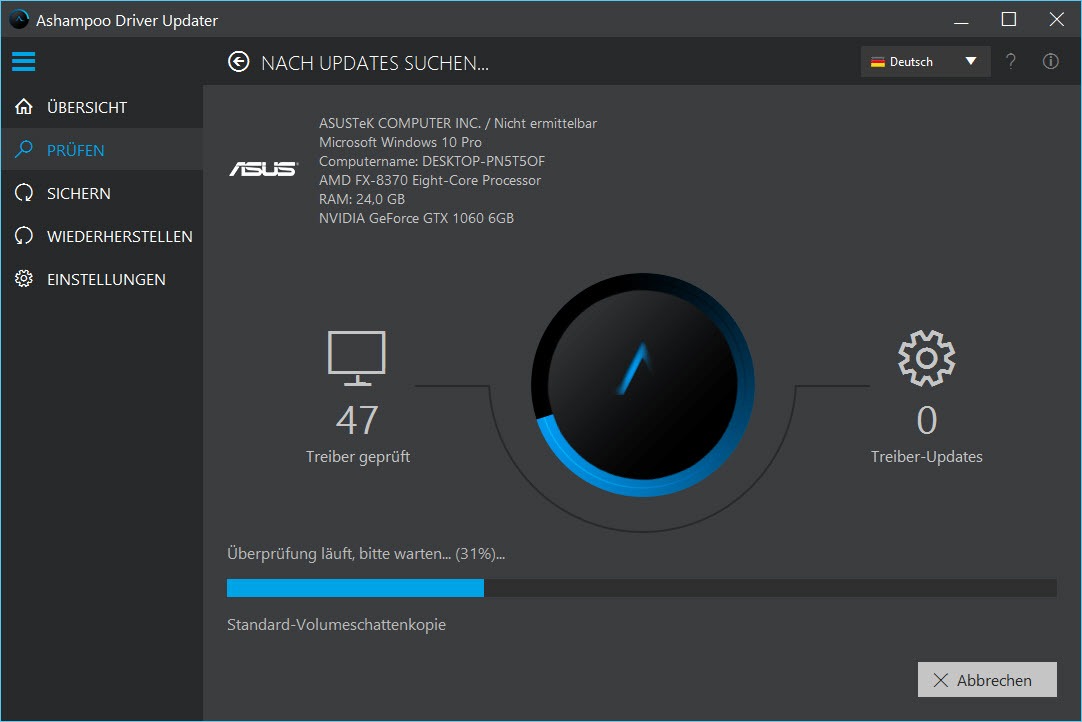Image resolution: width=1082 pixels, height=722 pixels.
Task: Close the Ashampoo Driver Updater window
Action: pos(1056,20)
